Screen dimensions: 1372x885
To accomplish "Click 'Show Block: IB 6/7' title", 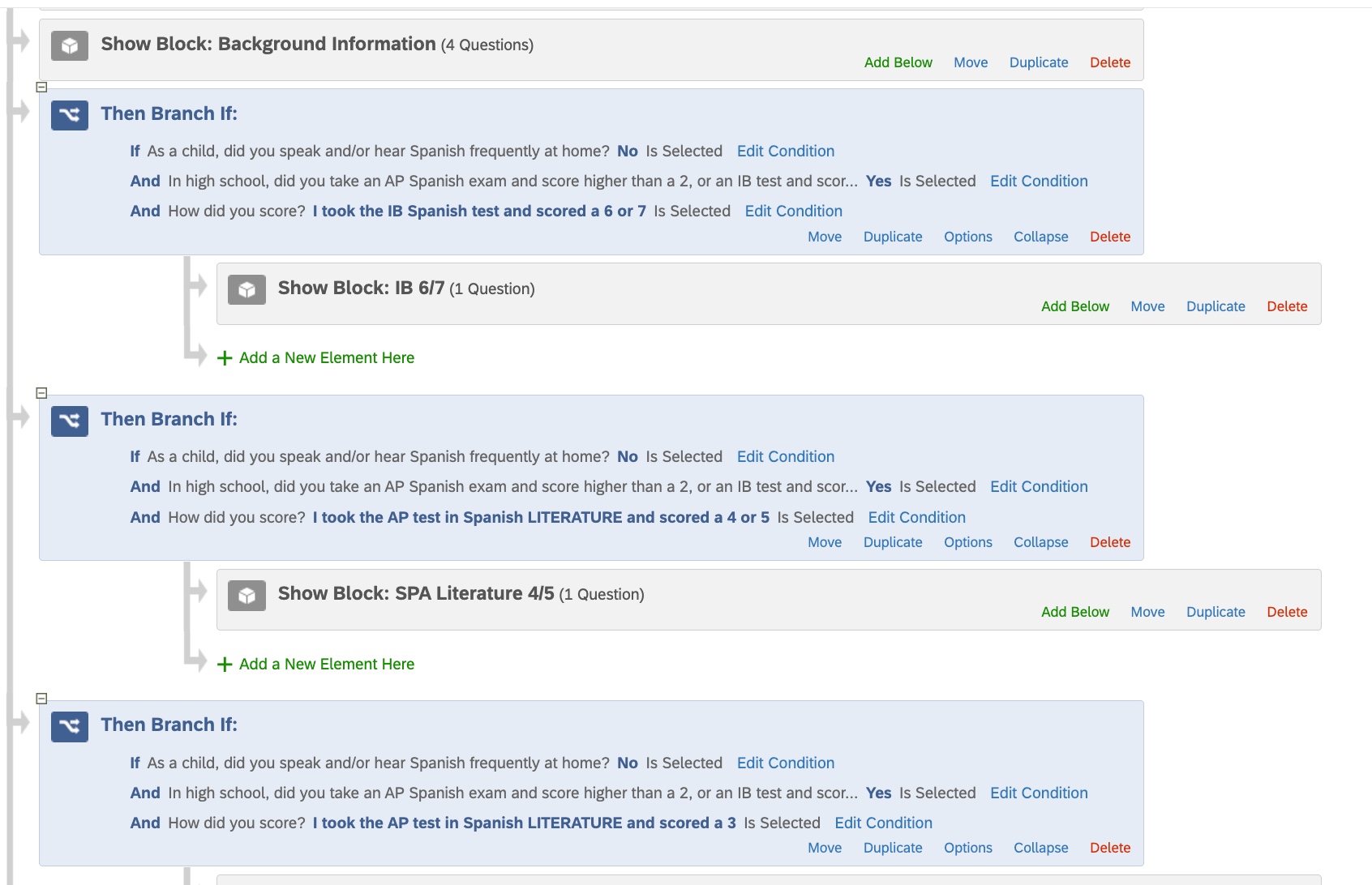I will [x=361, y=288].
